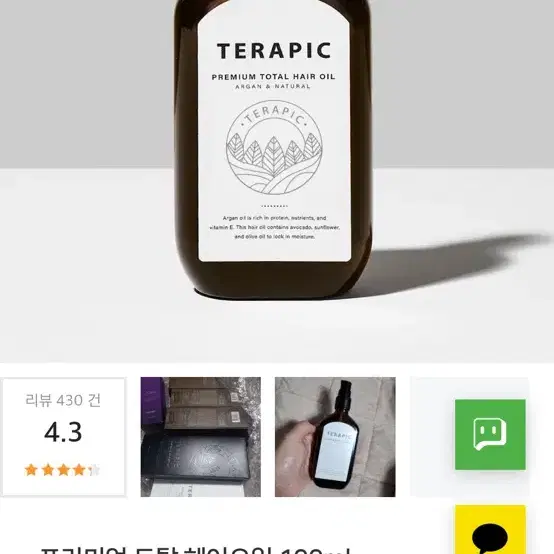The image size is (554, 554).
Task: Click Premium Total Hair Oil label text
Action: pos(273,77)
